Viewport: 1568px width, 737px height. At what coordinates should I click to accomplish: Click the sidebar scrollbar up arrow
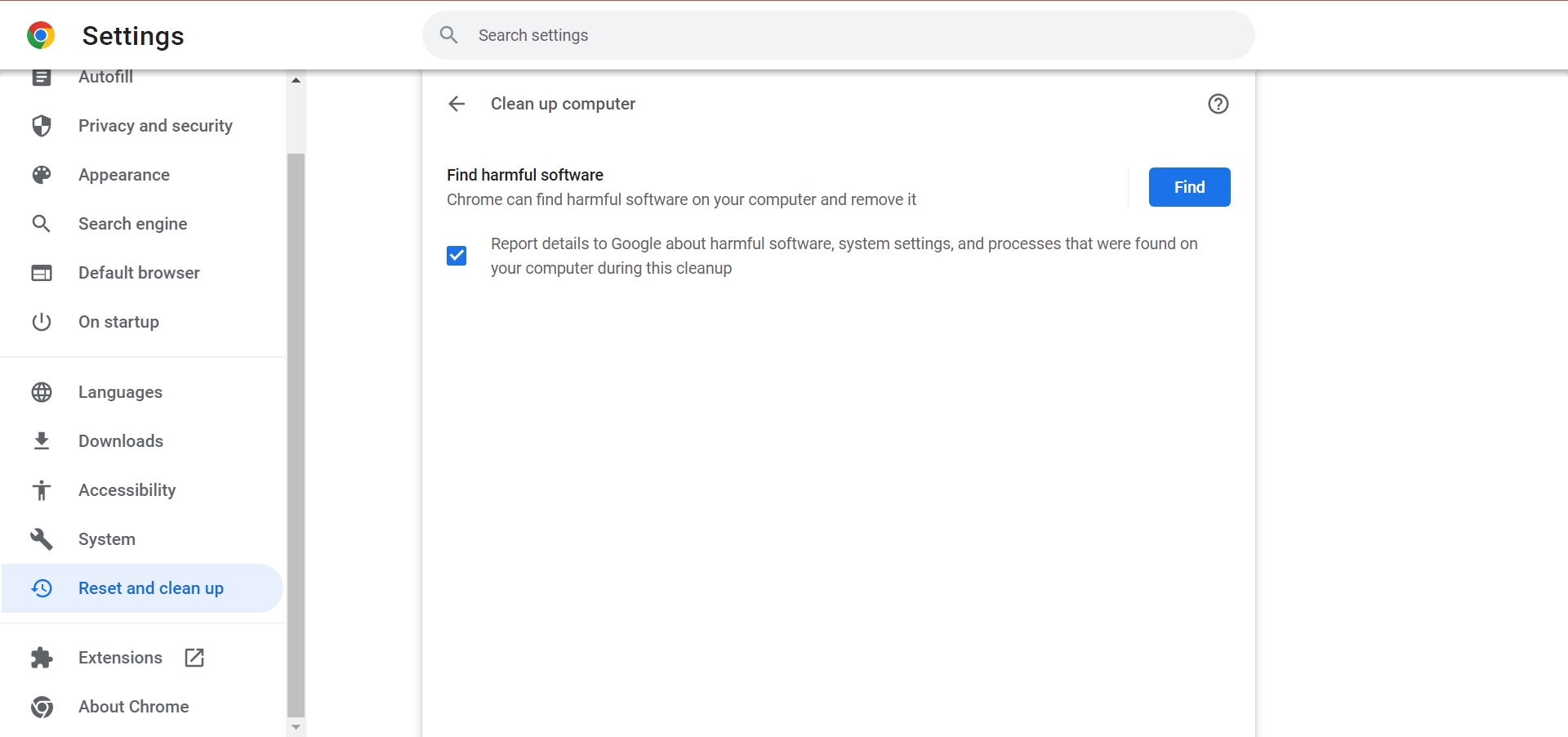[296, 80]
